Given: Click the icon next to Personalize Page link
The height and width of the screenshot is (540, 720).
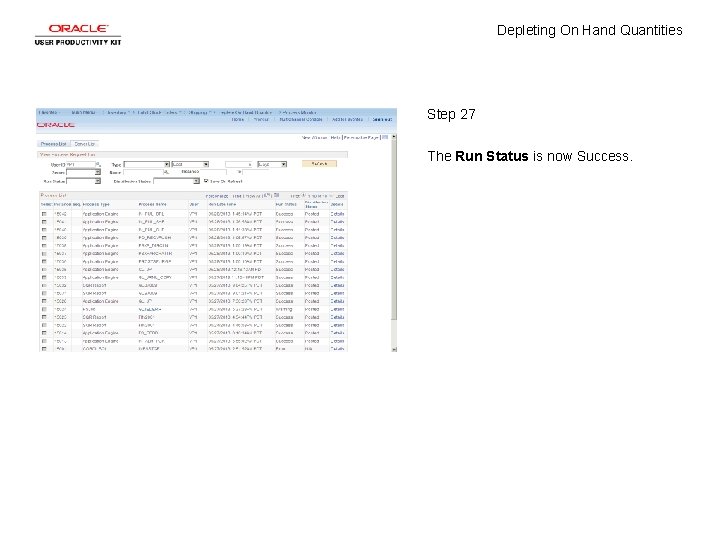Looking at the screenshot, I should click(x=385, y=137).
